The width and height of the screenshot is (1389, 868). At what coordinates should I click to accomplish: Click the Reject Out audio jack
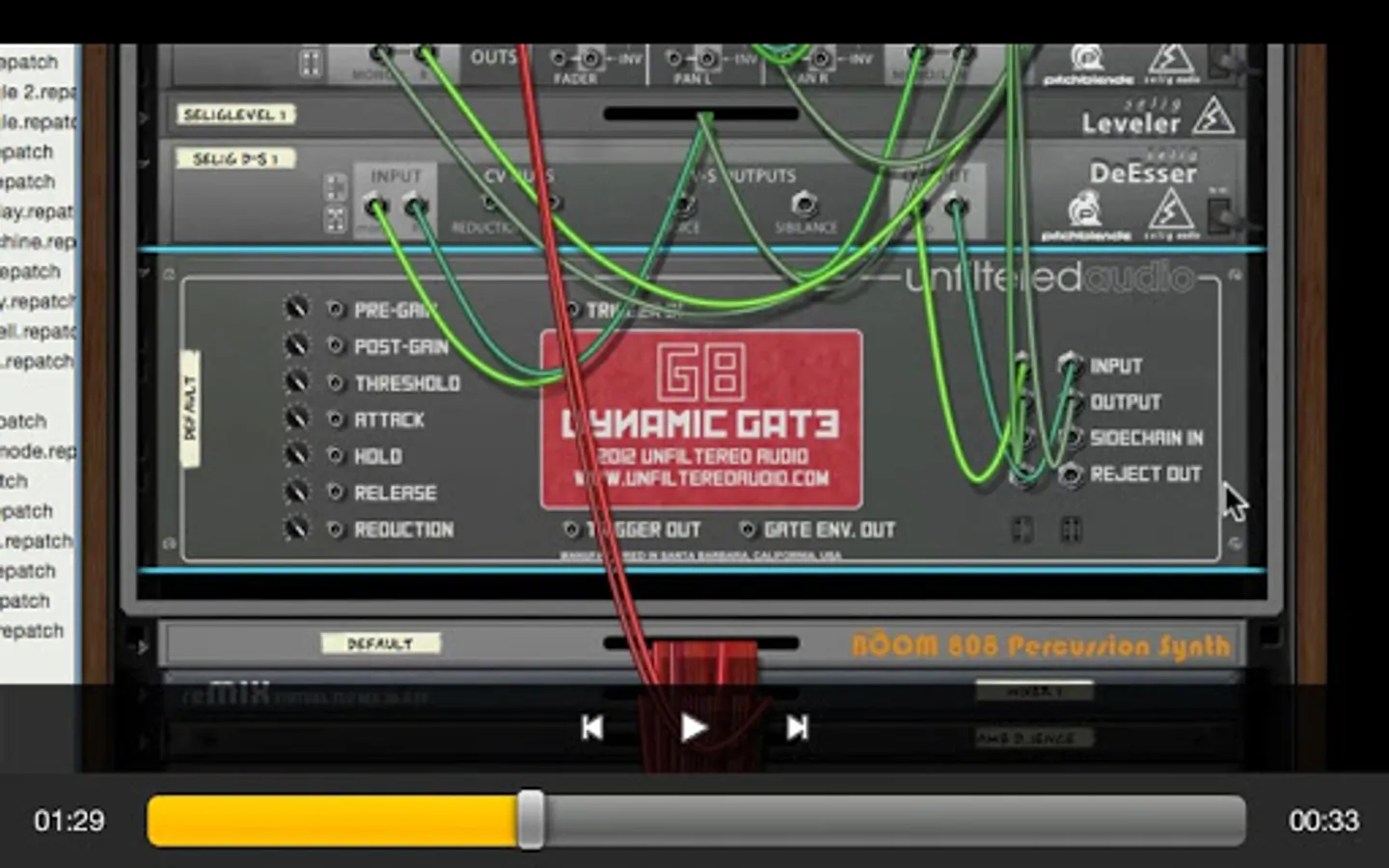tap(1069, 475)
